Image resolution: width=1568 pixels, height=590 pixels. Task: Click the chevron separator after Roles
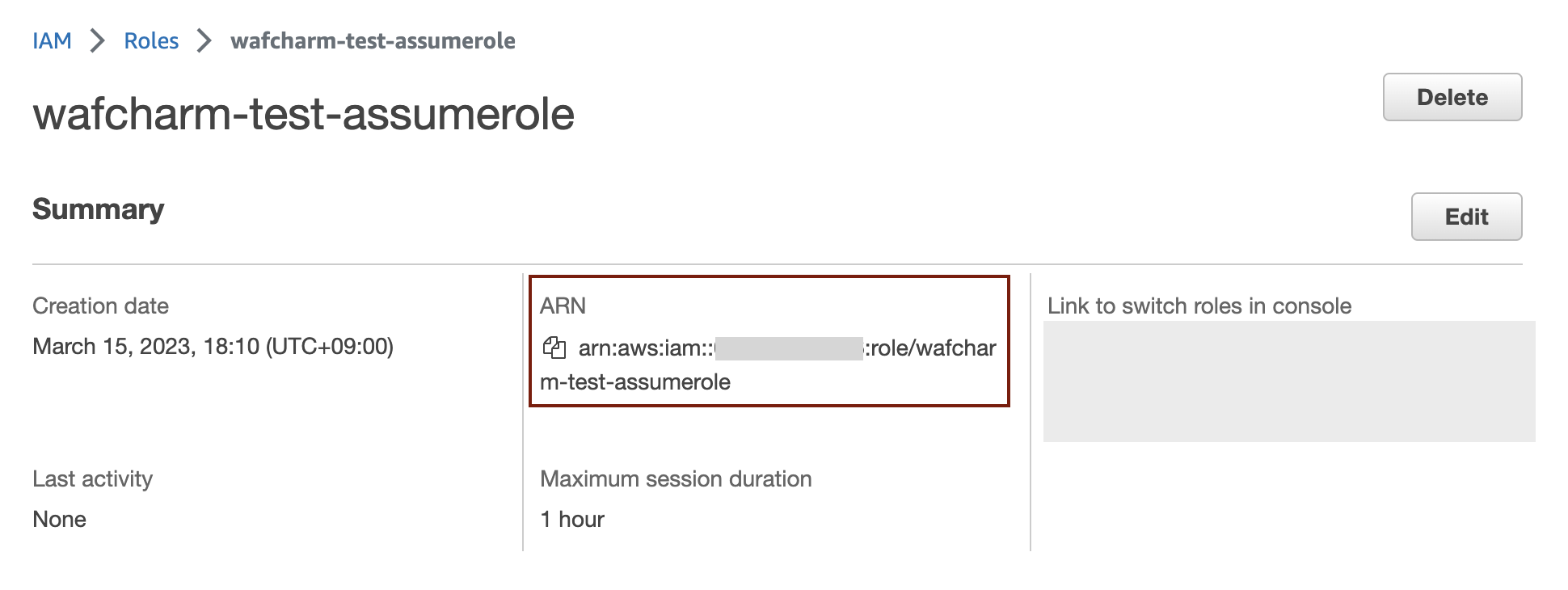coord(204,40)
